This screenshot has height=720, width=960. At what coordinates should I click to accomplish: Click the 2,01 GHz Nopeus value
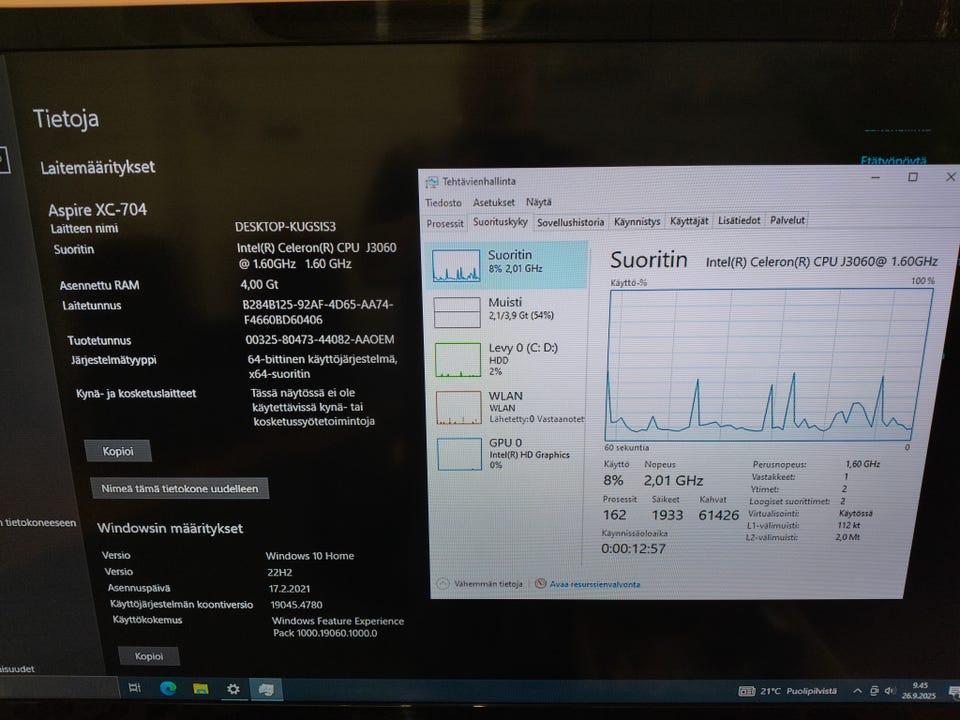(673, 481)
